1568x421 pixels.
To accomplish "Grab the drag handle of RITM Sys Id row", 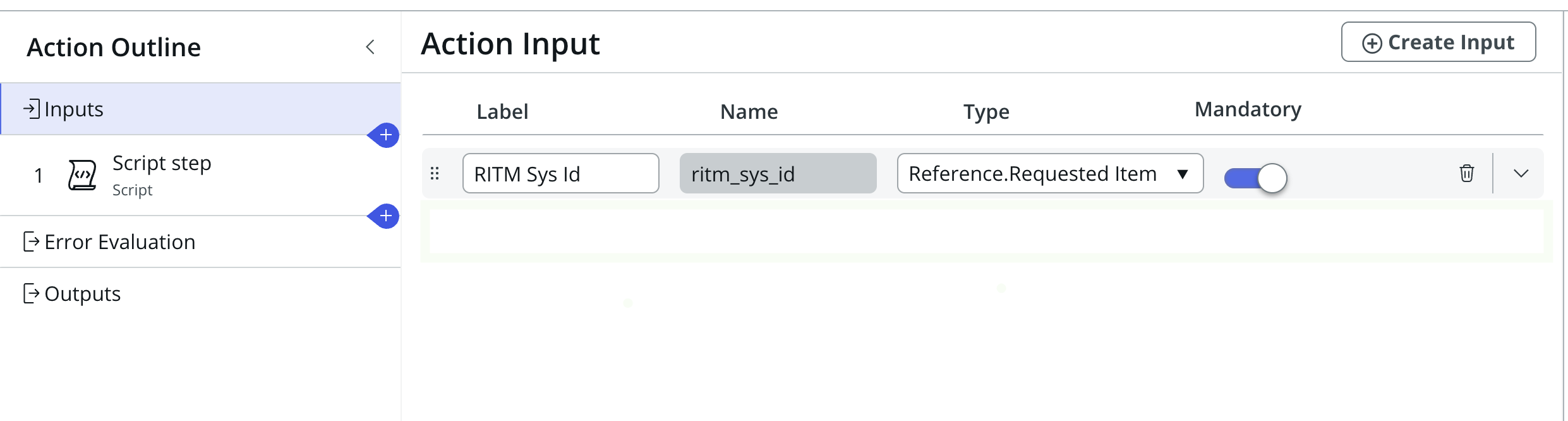I will pyautogui.click(x=435, y=173).
